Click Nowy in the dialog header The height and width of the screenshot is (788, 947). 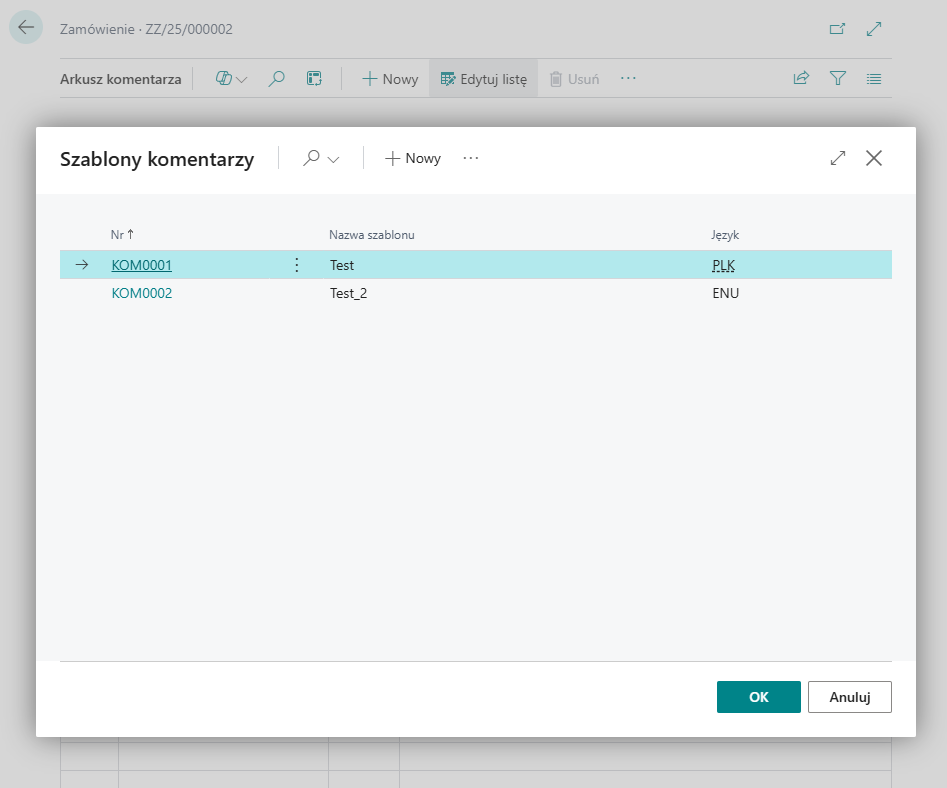413,158
